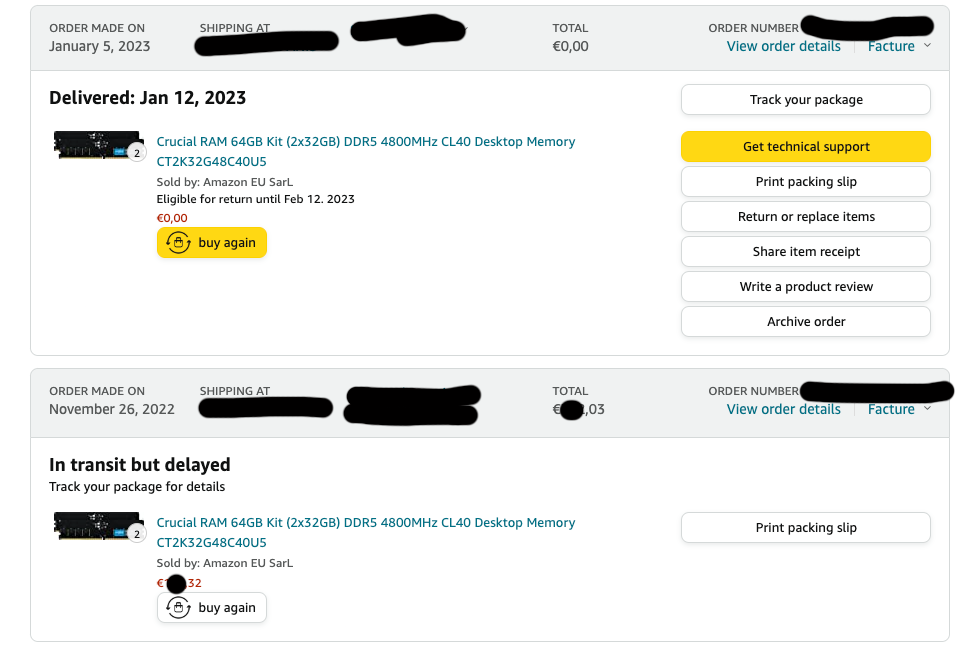959x660 pixels.
Task: Click the buy again cart icon in November order
Action: tap(178, 608)
